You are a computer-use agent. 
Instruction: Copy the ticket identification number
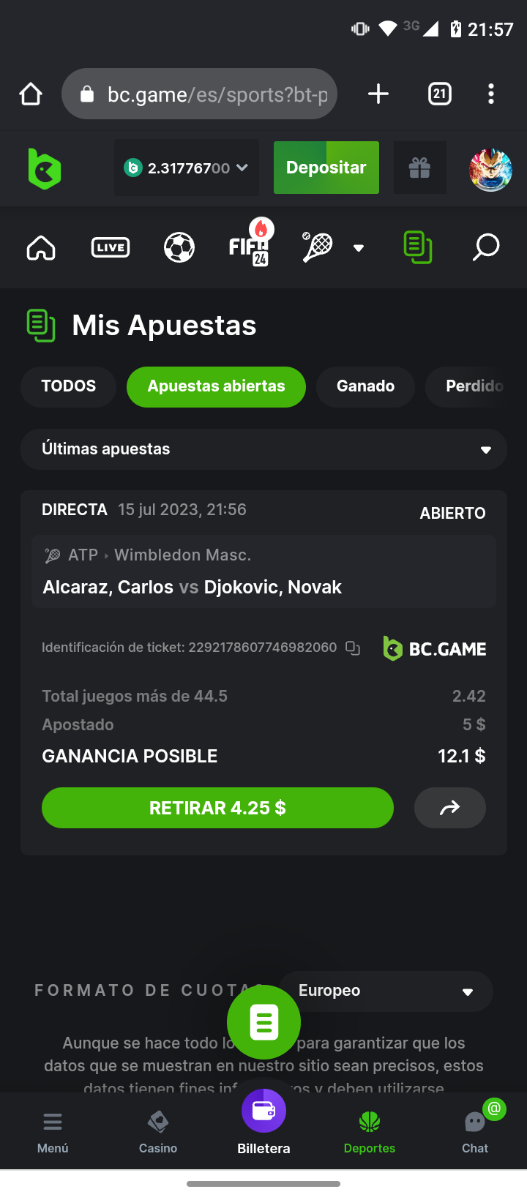tap(352, 648)
